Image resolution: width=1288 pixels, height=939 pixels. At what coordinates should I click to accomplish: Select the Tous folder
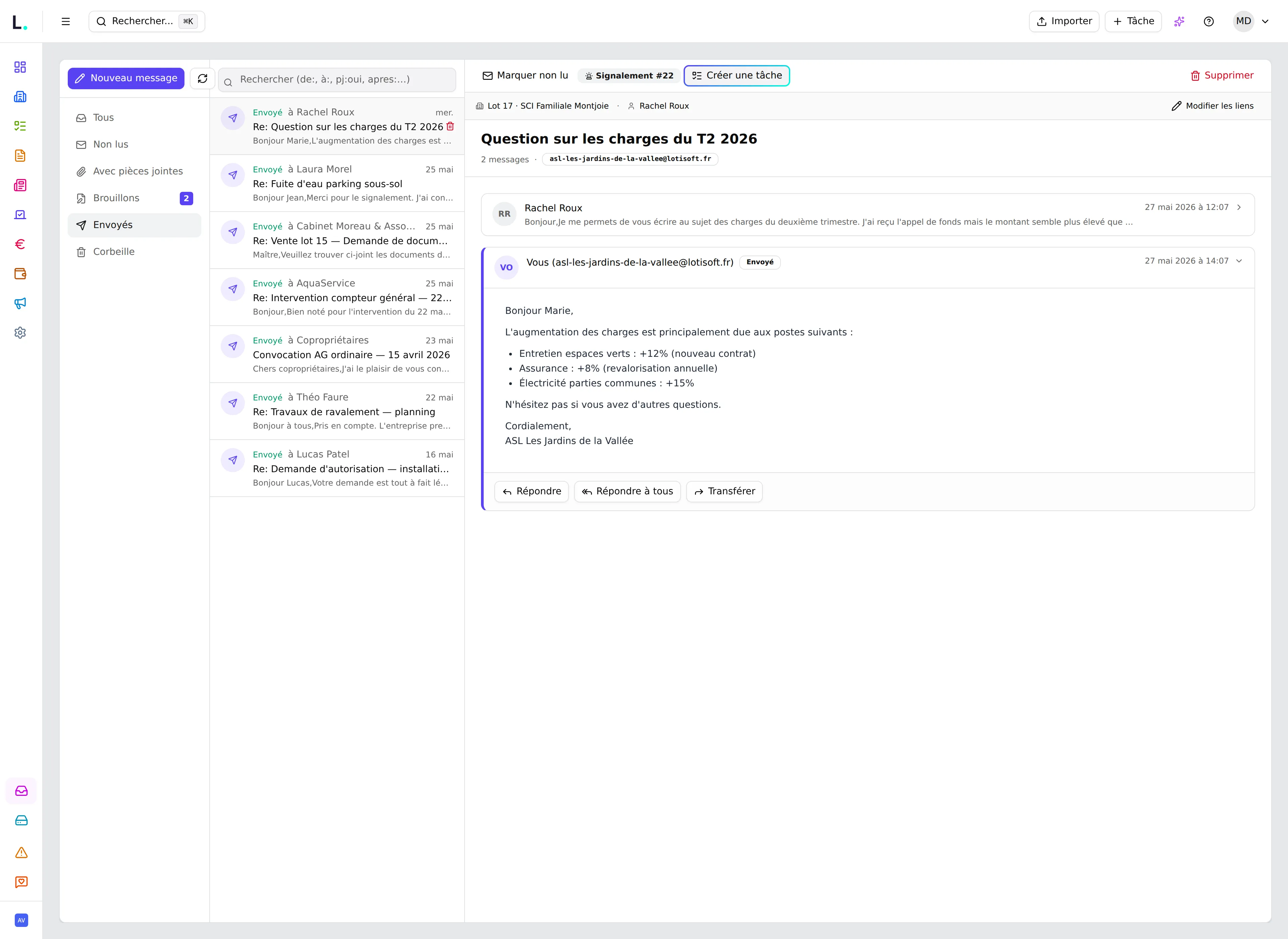[x=134, y=118]
